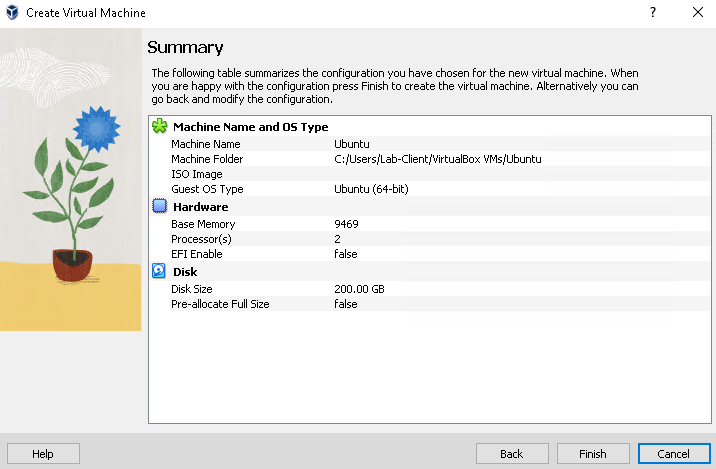Go Back to the previous wizard page
This screenshot has width=716, height=469.
[512, 453]
